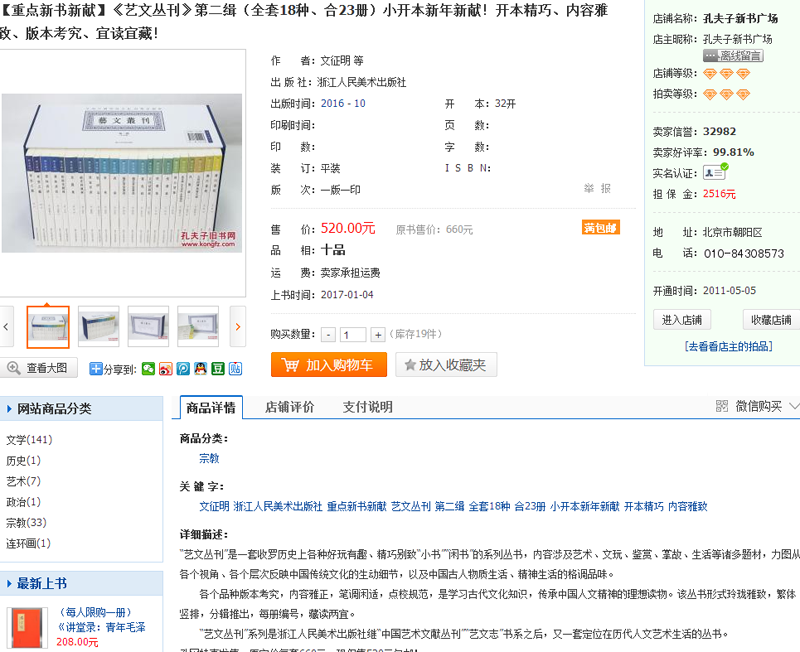The width and height of the screenshot is (800, 652).
Task: Decrease purchase quantity with minus button
Action: (x=329, y=335)
